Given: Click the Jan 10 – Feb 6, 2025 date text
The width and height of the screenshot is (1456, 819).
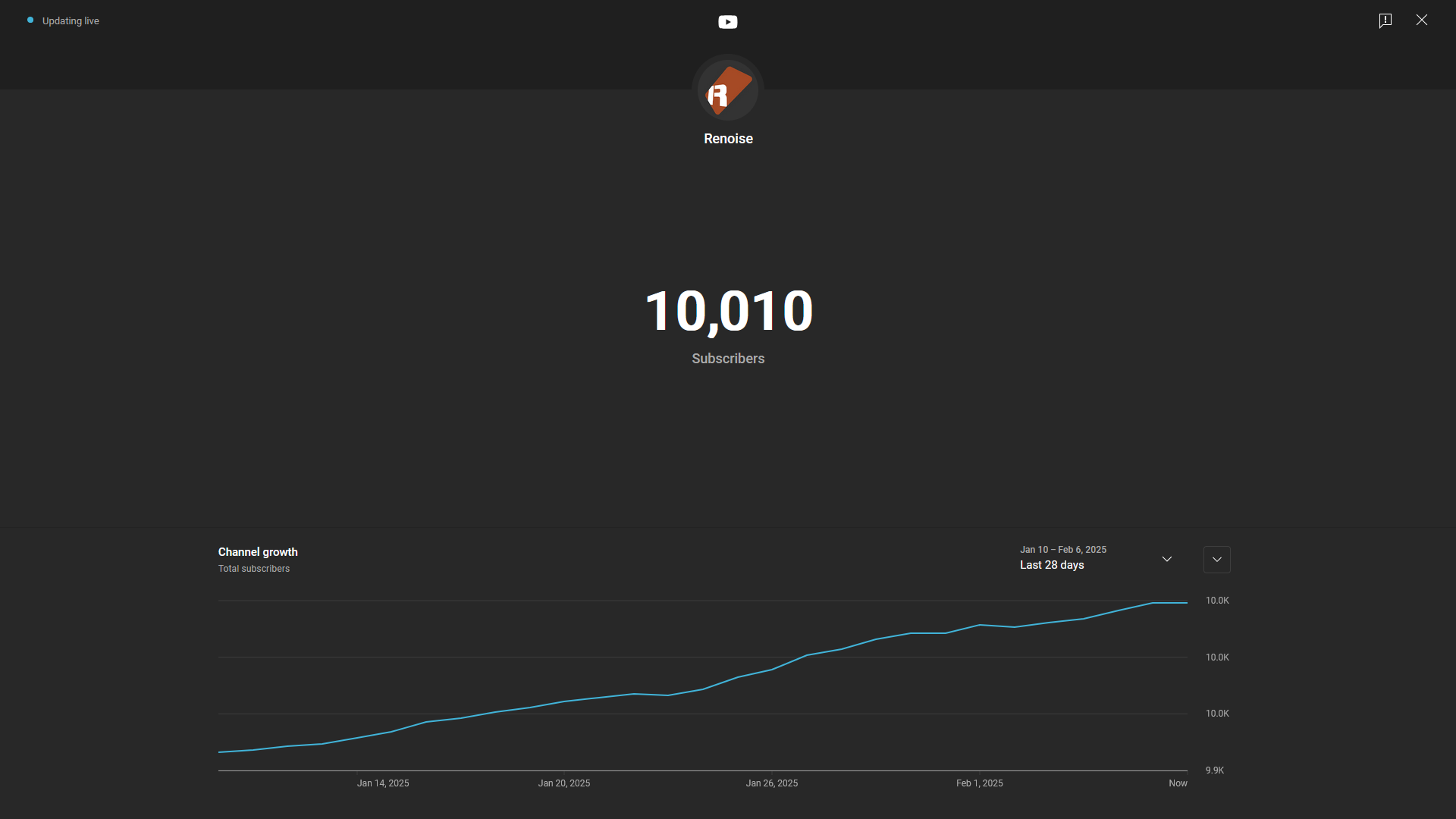Looking at the screenshot, I should click(x=1063, y=550).
